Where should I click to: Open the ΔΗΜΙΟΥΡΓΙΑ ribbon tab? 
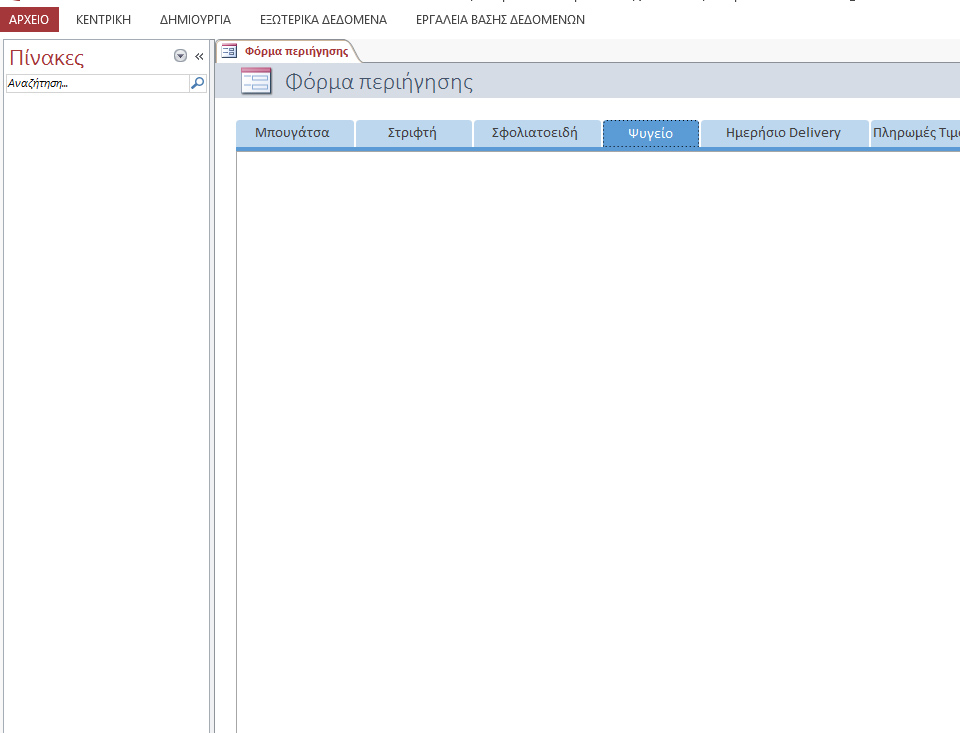click(x=195, y=20)
